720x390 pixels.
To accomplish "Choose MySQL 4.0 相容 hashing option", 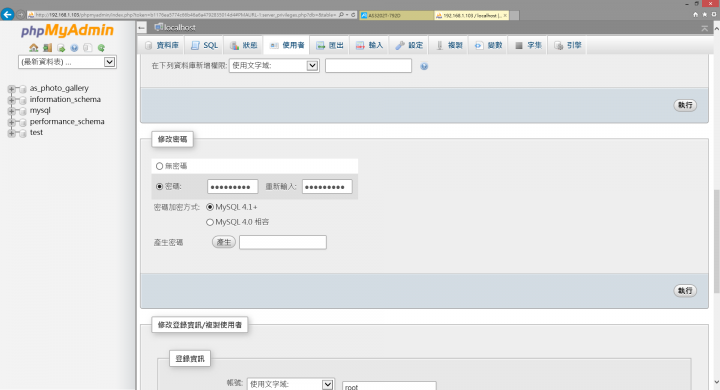I will coord(210,222).
